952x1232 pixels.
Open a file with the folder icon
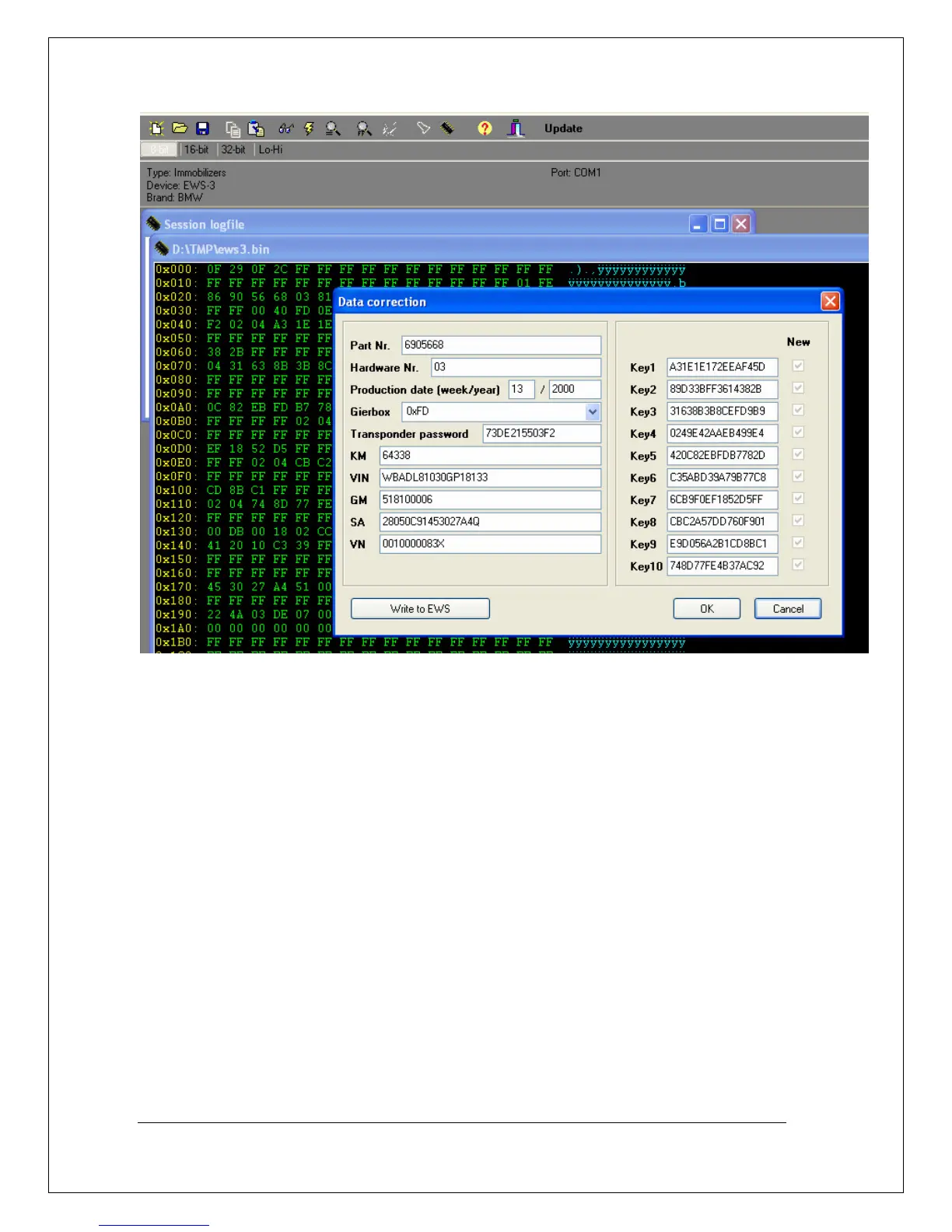(x=180, y=128)
